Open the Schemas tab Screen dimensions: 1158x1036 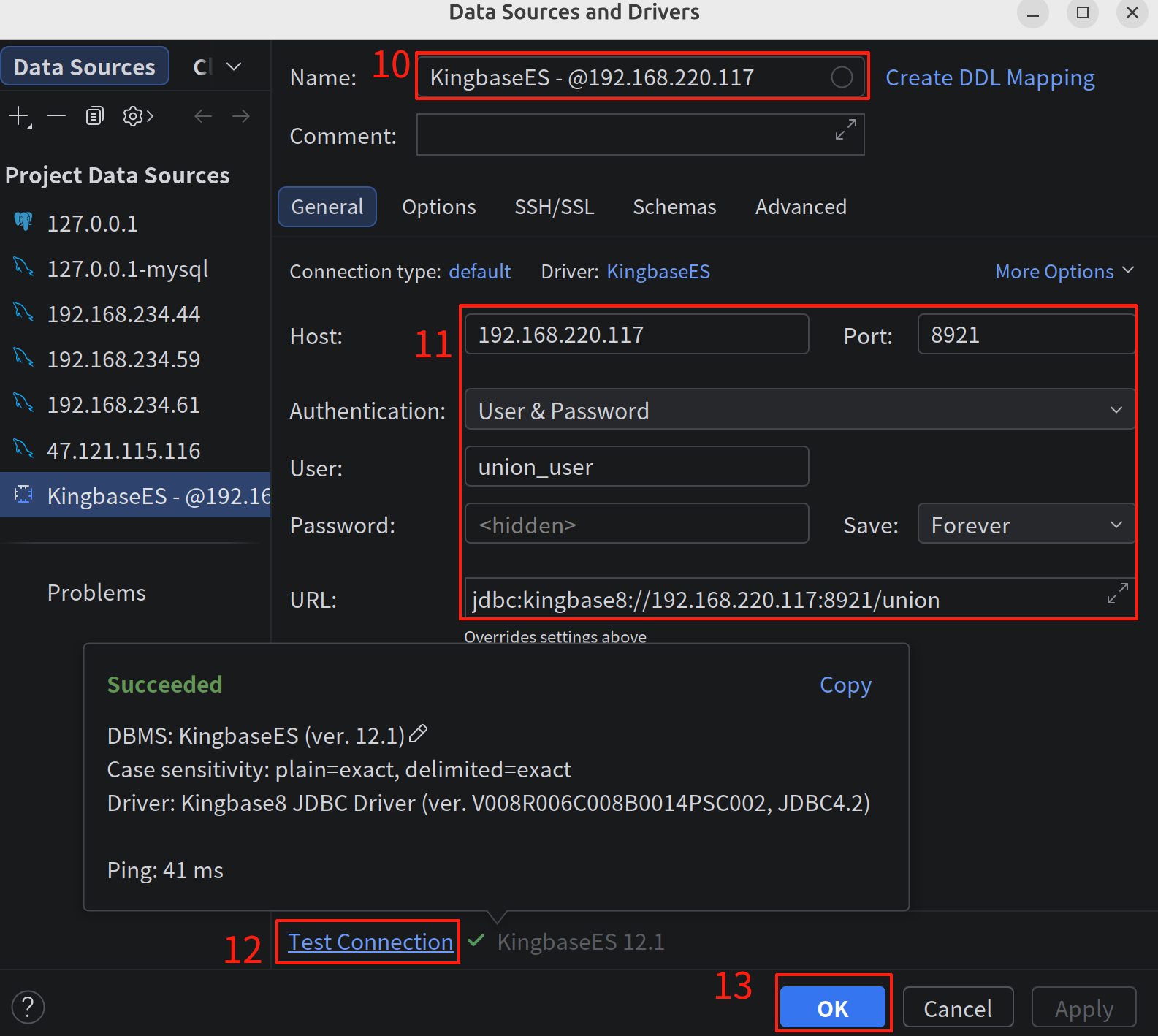click(674, 207)
